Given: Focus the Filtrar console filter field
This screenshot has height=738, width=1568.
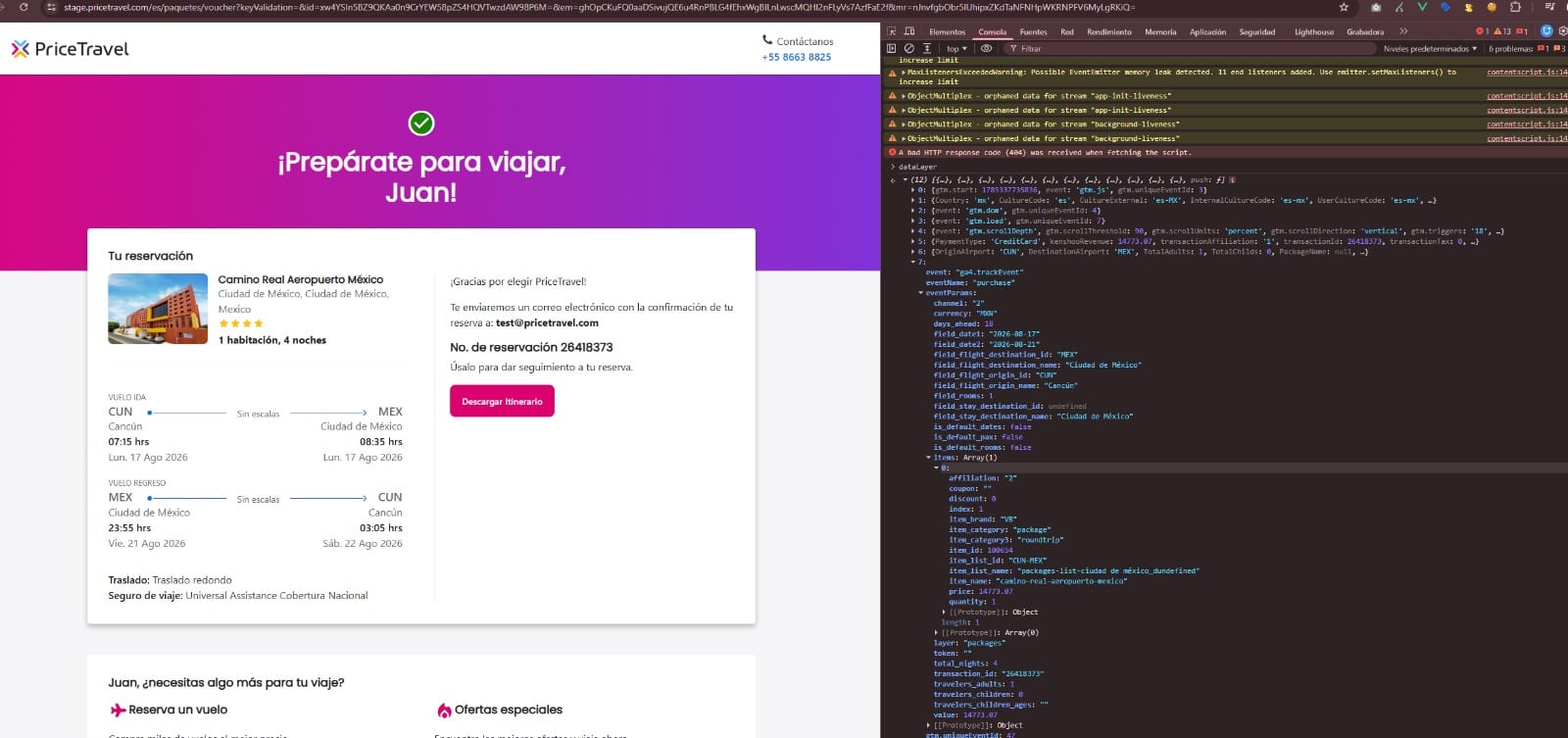Looking at the screenshot, I should tap(1176, 48).
